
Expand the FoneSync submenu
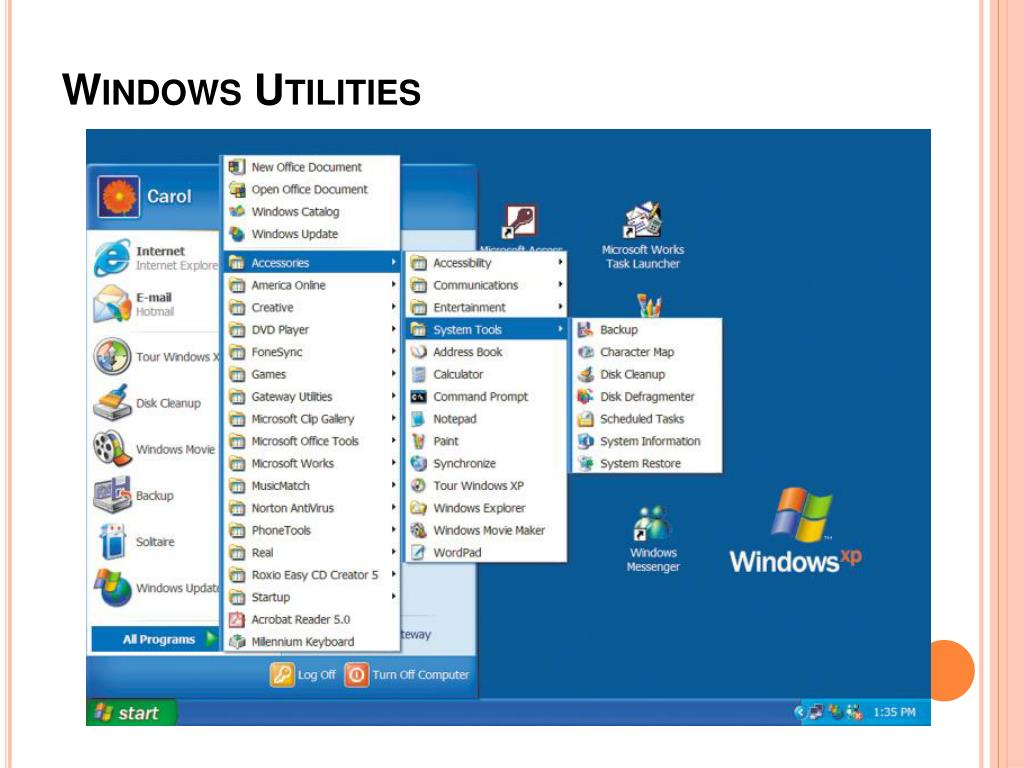(x=312, y=352)
